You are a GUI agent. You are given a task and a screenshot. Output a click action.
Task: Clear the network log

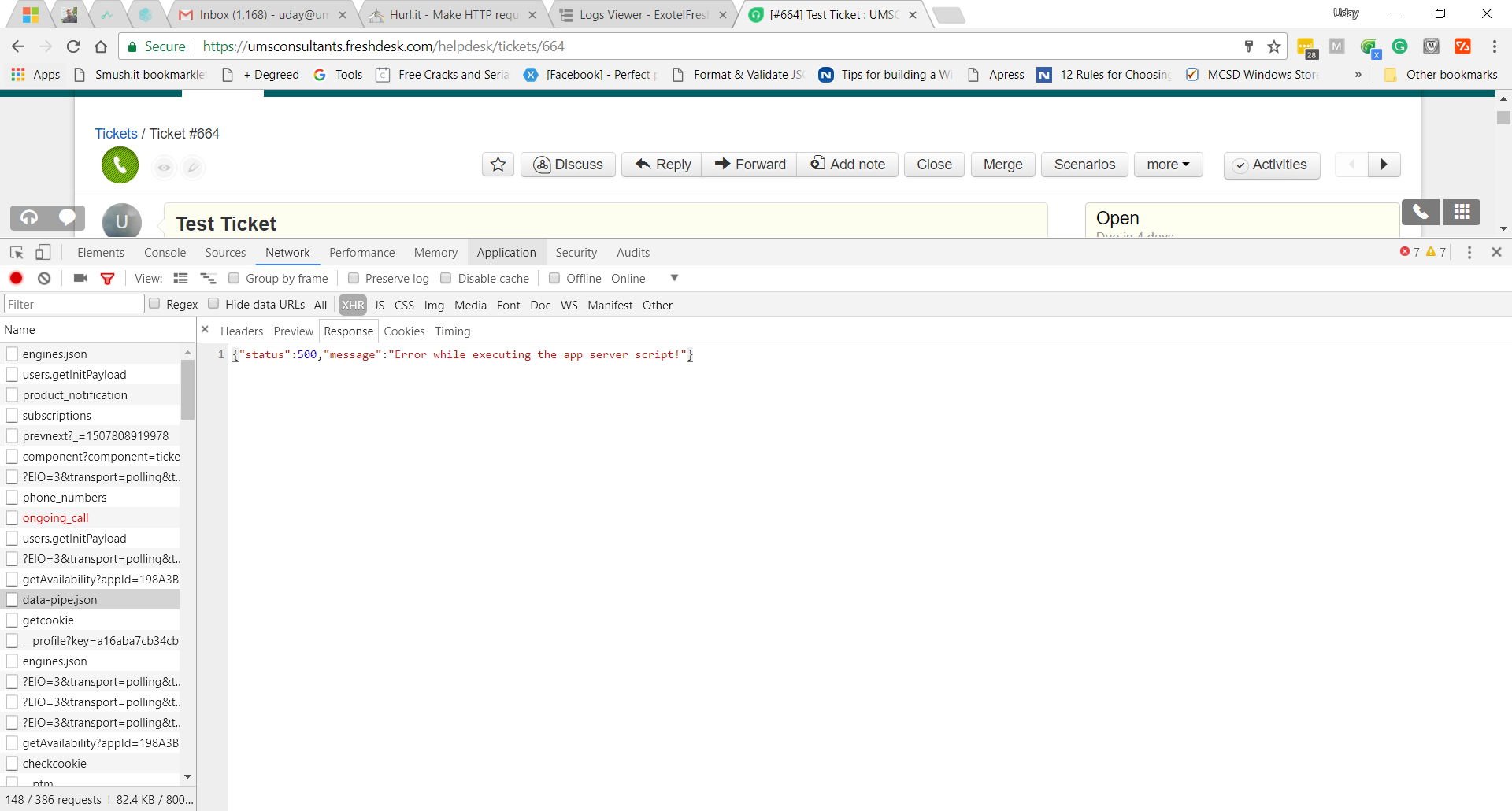click(44, 278)
